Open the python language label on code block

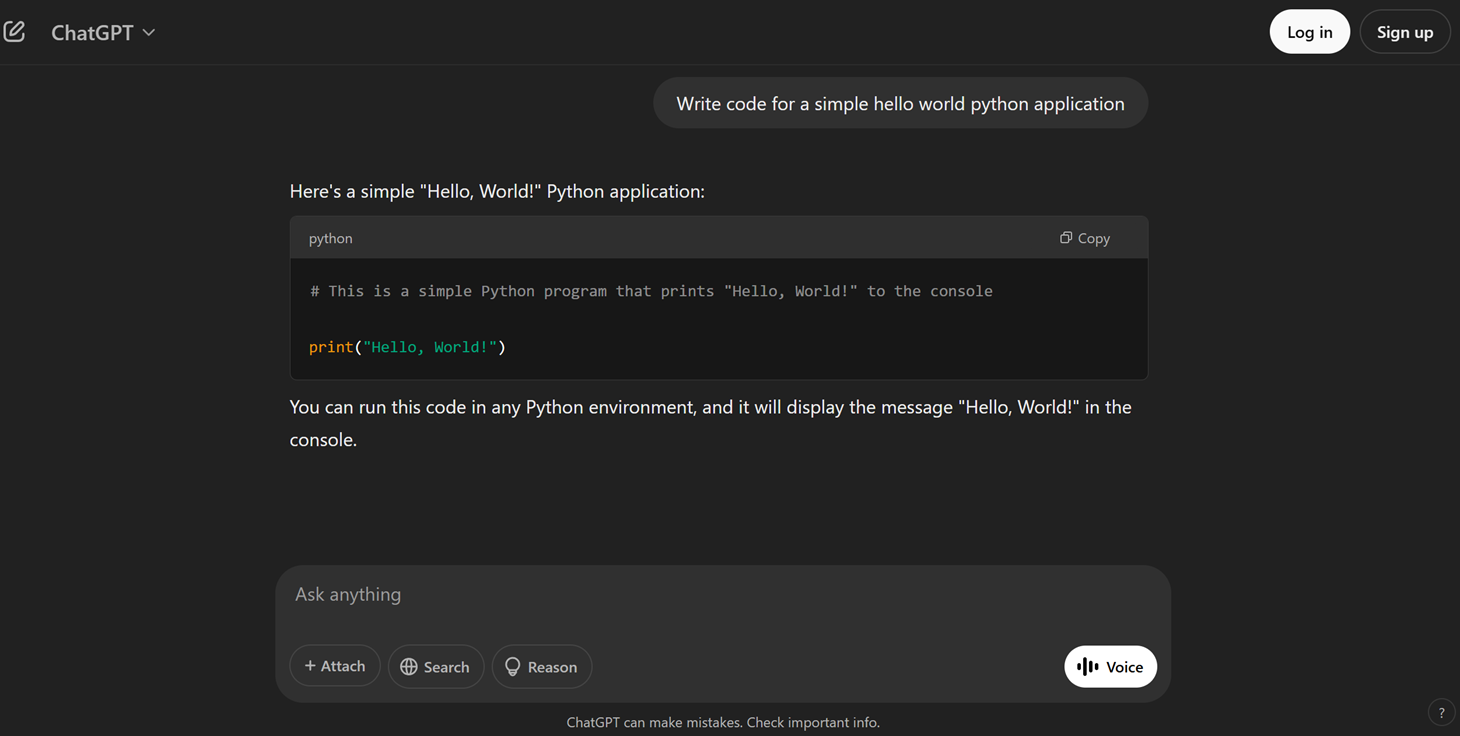coord(330,238)
